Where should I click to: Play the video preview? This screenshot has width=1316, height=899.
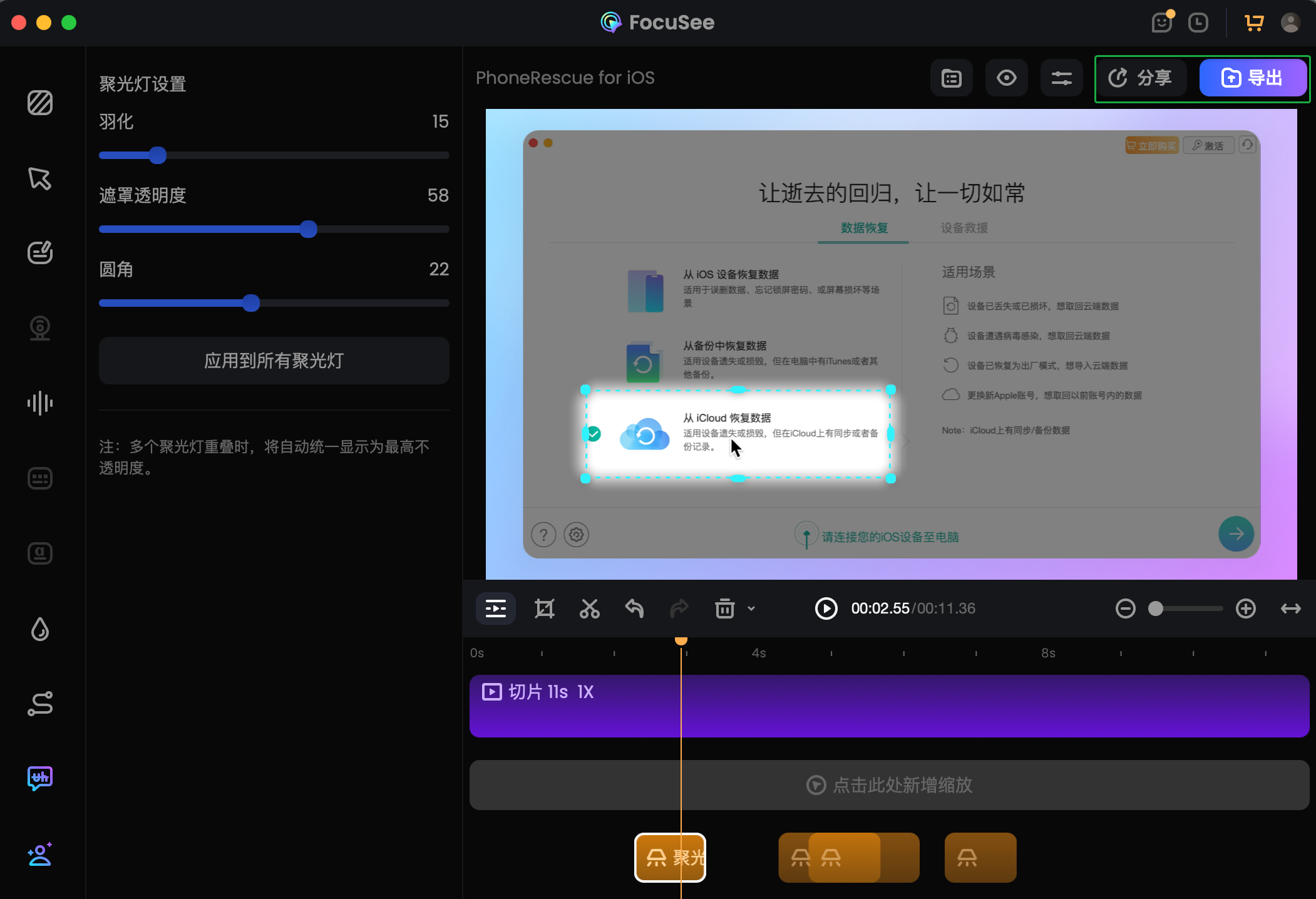point(826,609)
